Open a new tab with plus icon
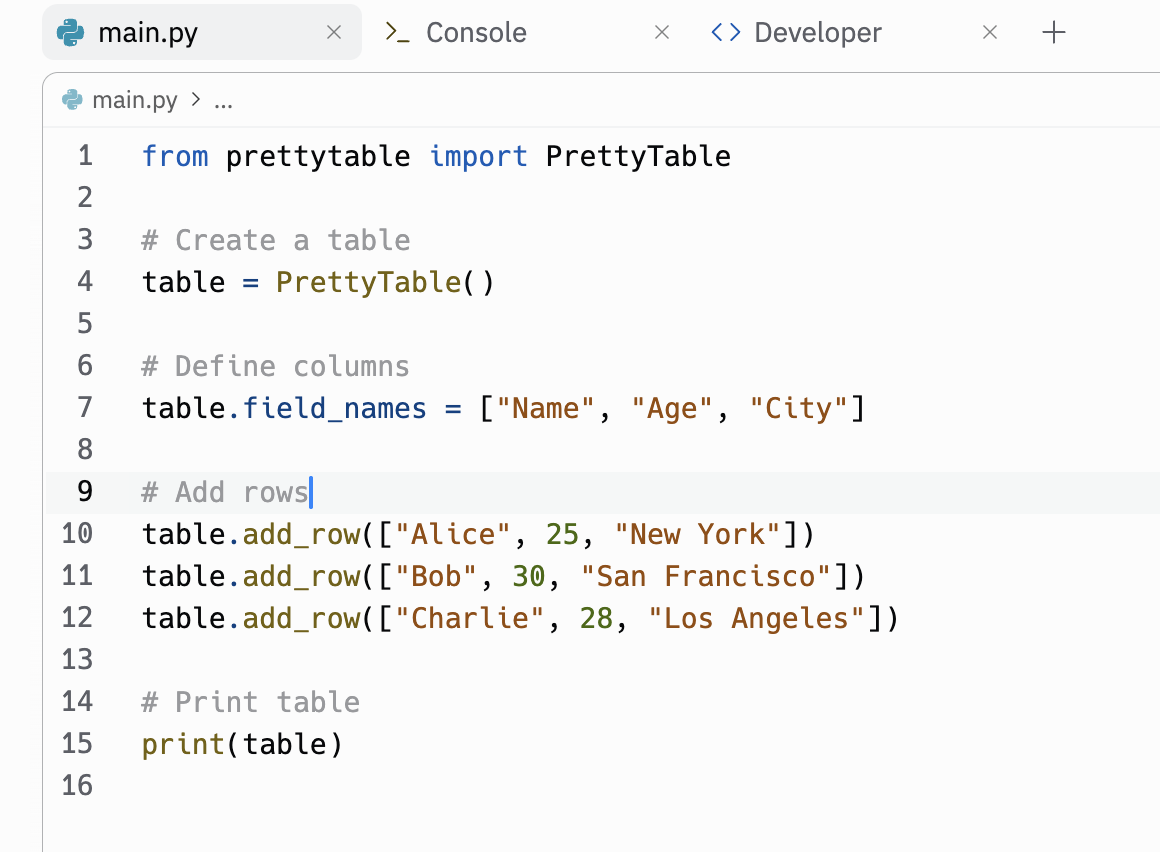 click(1054, 33)
